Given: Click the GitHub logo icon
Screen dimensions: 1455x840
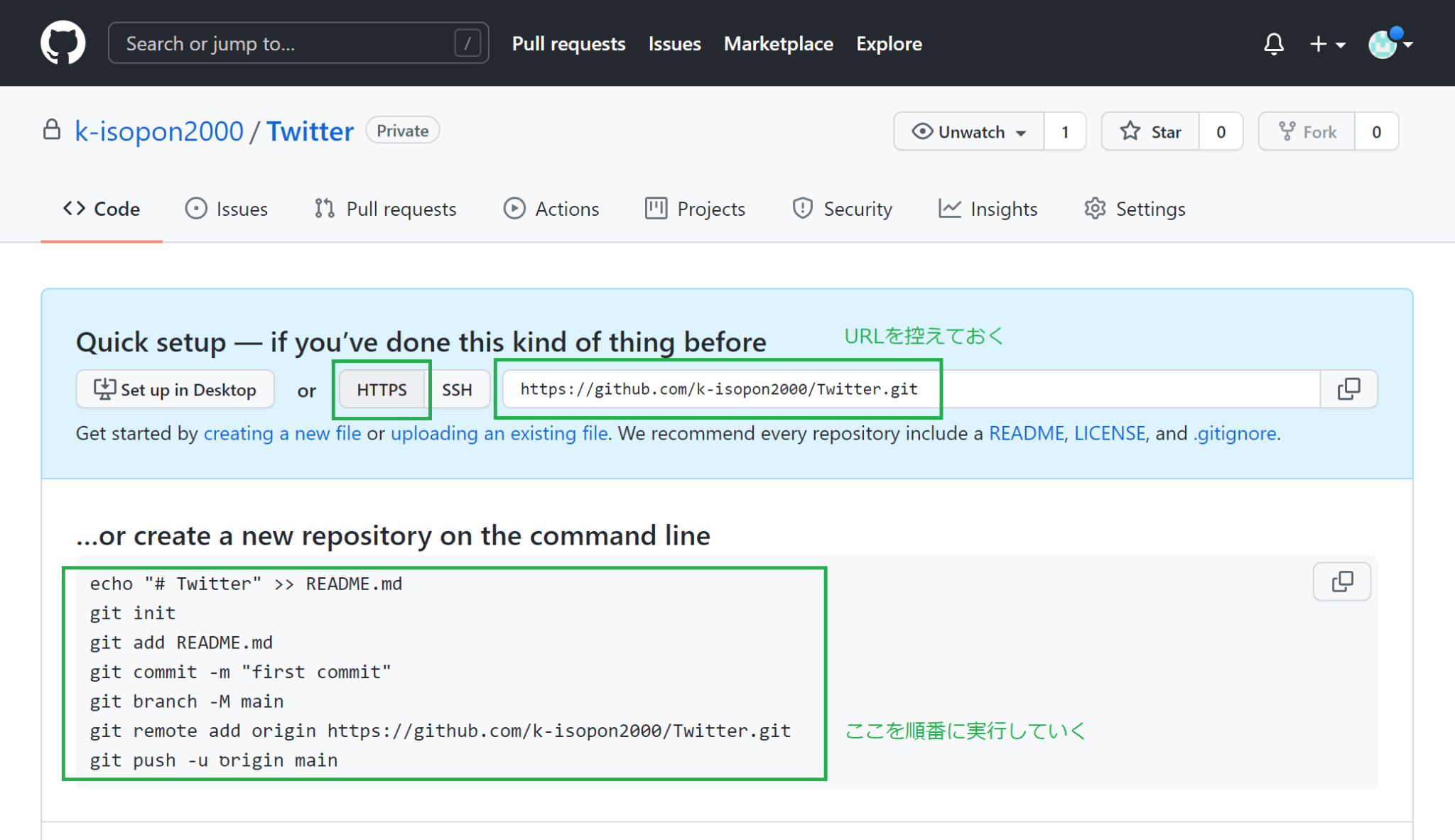Looking at the screenshot, I should 63,43.
